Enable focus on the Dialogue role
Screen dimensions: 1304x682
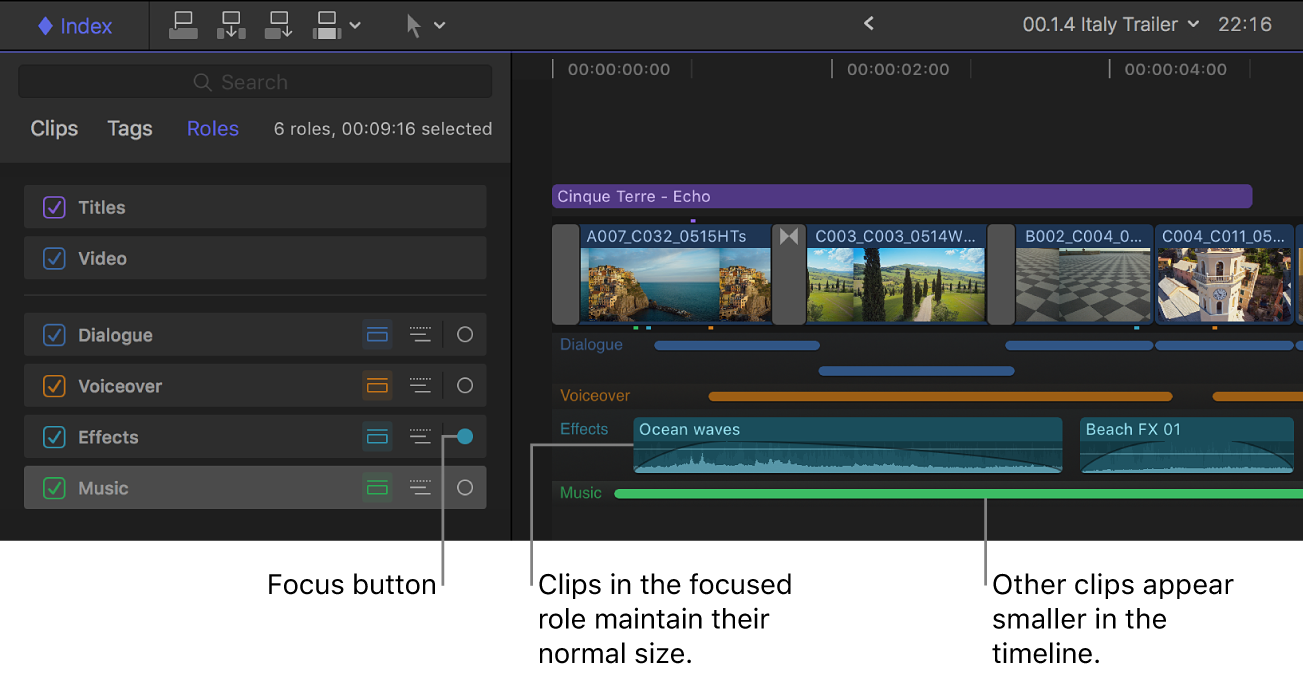pyautogui.click(x=464, y=334)
